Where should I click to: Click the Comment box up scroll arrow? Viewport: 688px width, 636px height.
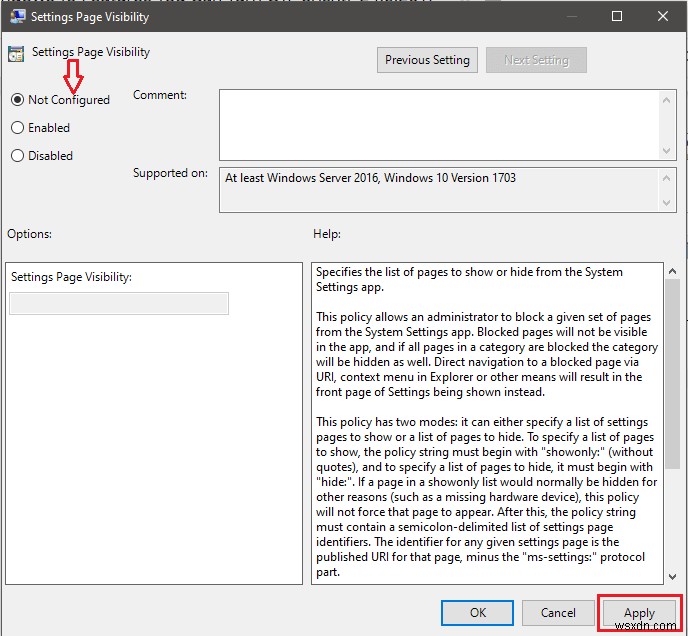(666, 100)
